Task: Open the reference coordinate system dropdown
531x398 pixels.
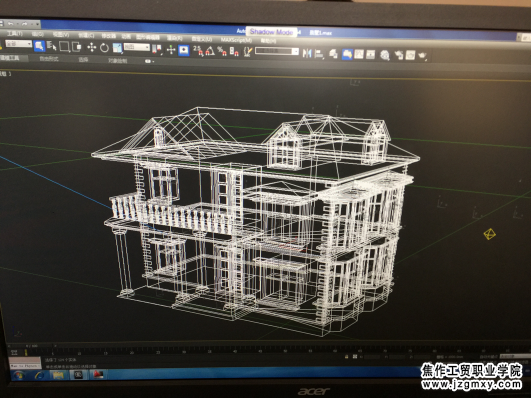Action: [137, 47]
